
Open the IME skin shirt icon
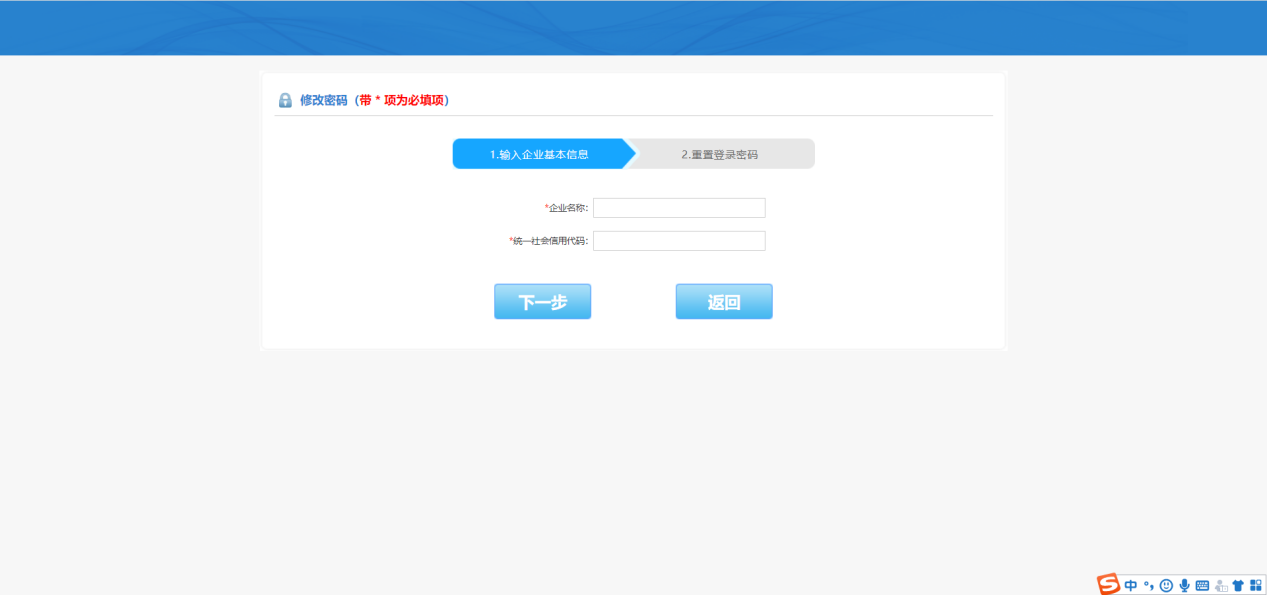click(x=1238, y=585)
